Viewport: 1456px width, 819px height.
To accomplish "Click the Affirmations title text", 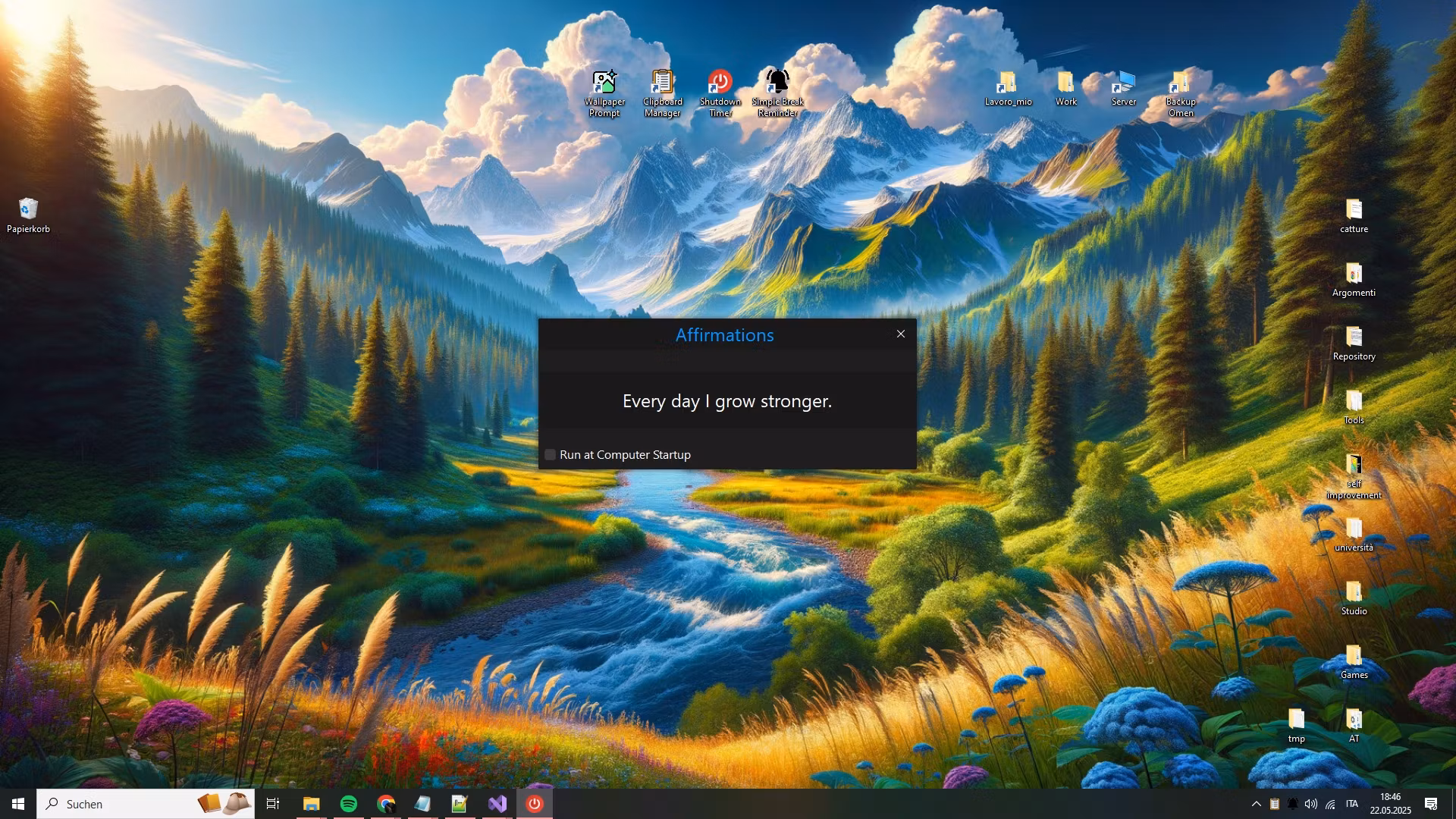I will [x=725, y=335].
